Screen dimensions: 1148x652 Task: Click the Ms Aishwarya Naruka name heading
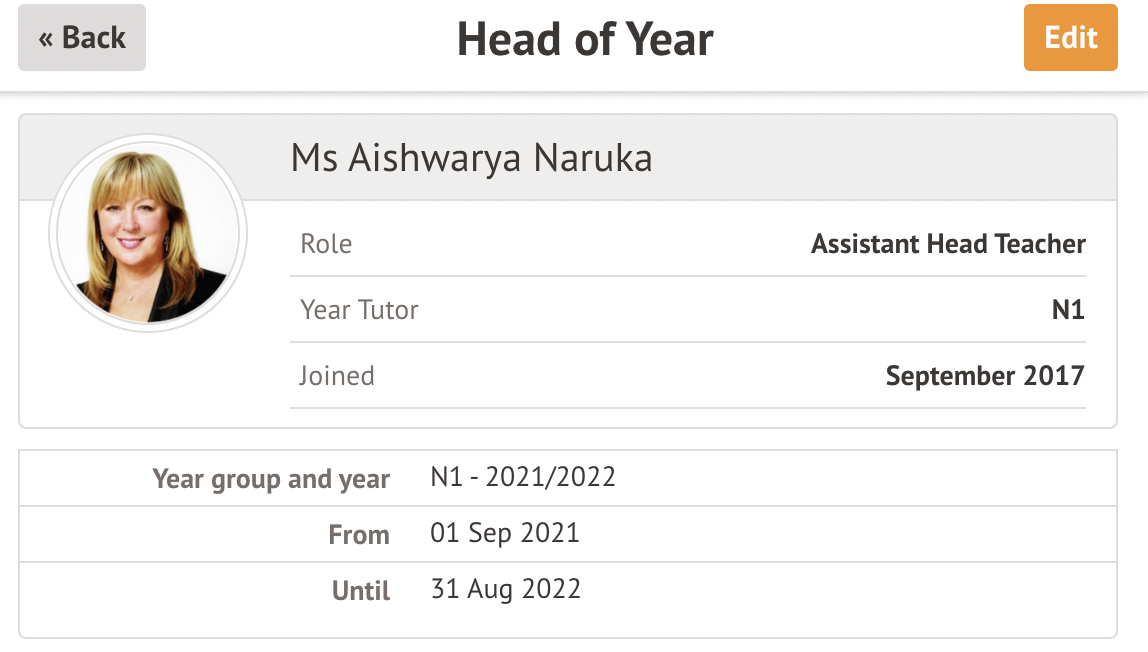[471, 158]
